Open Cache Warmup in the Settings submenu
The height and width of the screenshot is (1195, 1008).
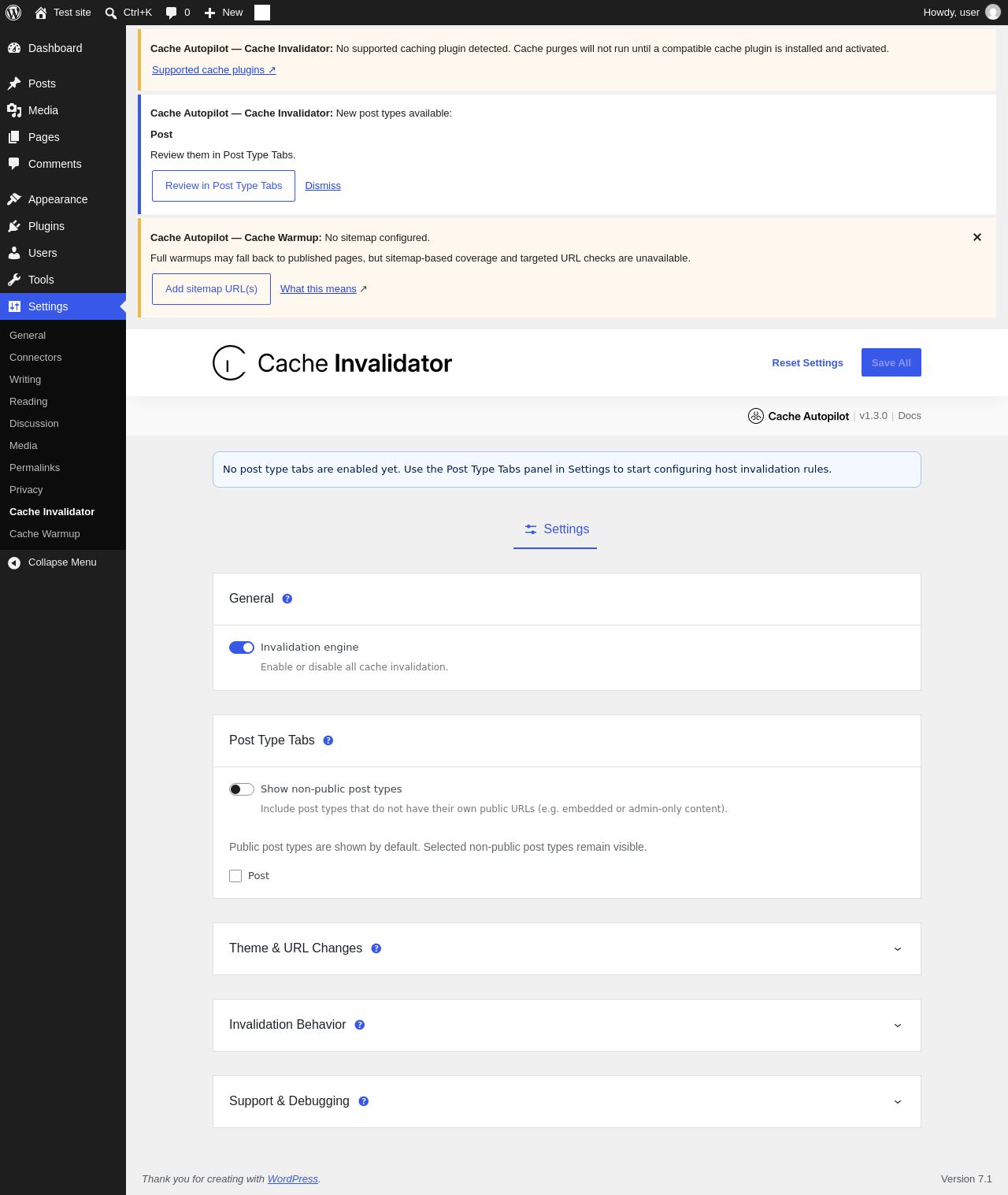pos(45,534)
